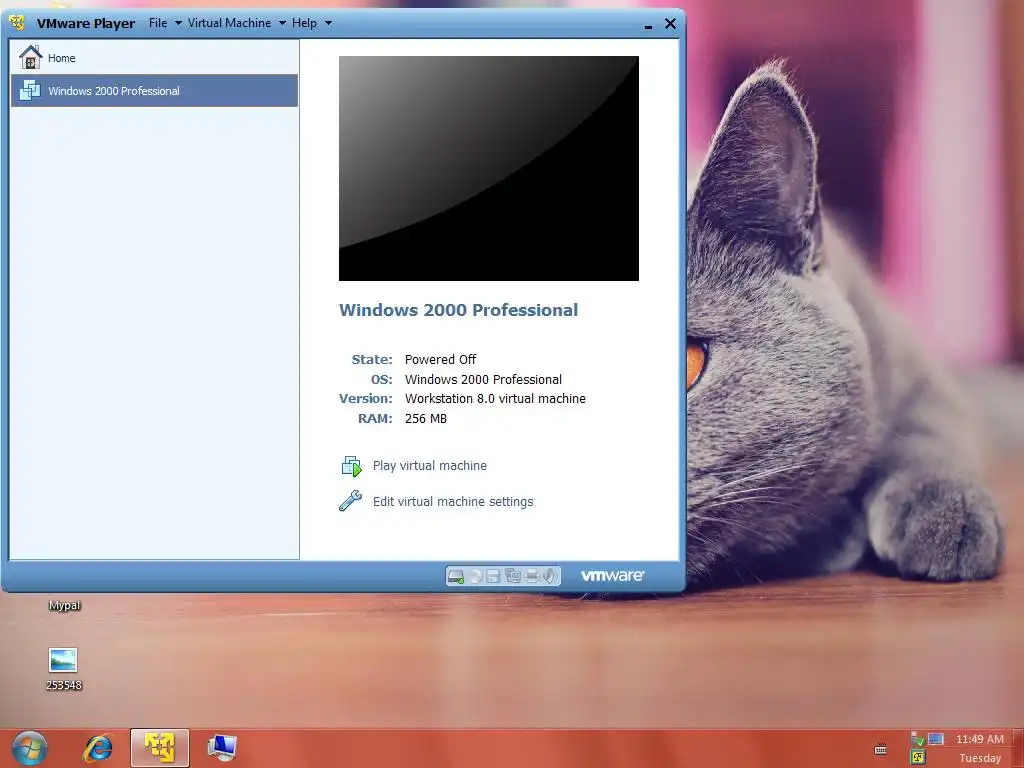Click the blue monitor tray icon

[936, 739]
